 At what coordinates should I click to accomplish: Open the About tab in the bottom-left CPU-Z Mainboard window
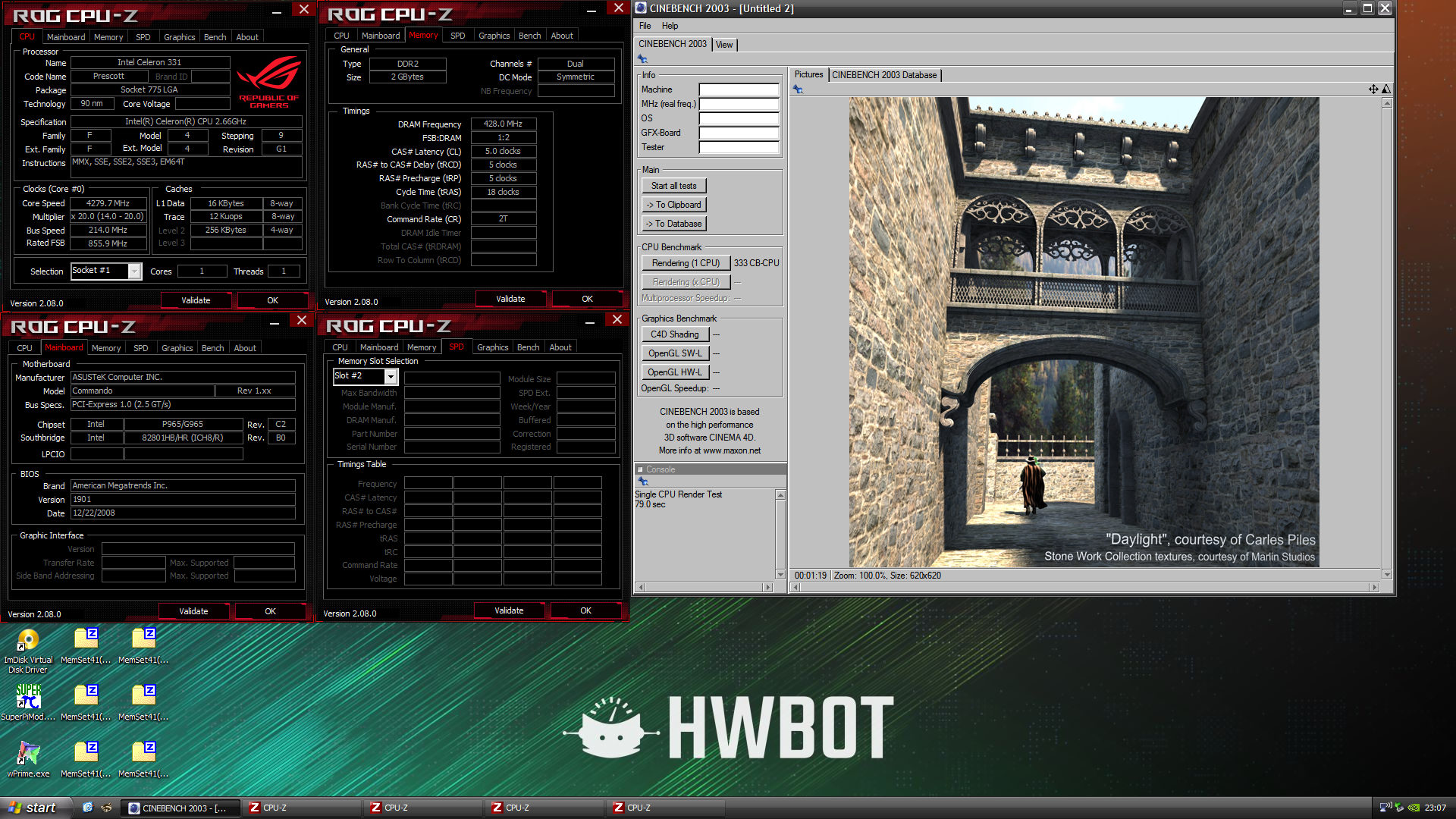244,348
